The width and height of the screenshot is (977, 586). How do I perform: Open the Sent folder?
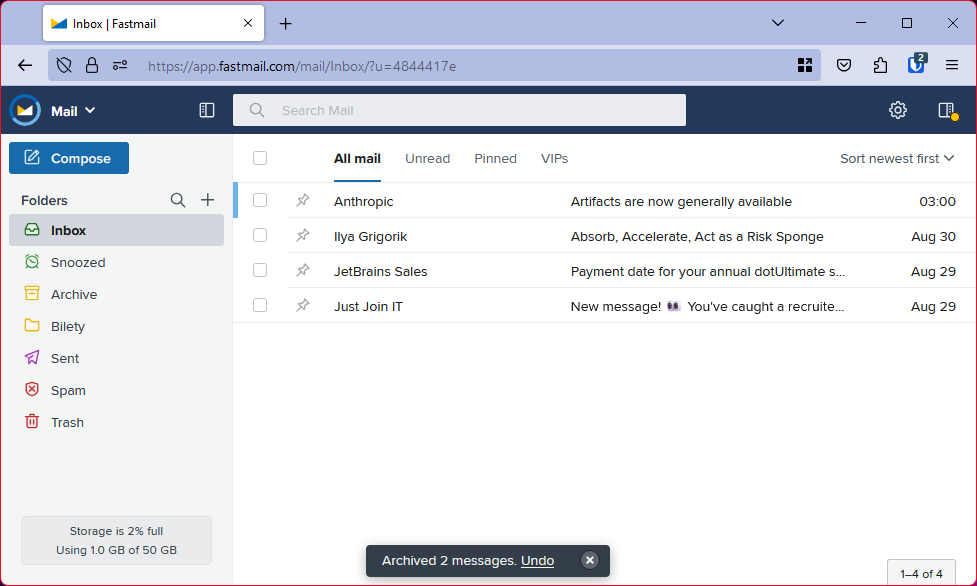[x=117, y=358]
